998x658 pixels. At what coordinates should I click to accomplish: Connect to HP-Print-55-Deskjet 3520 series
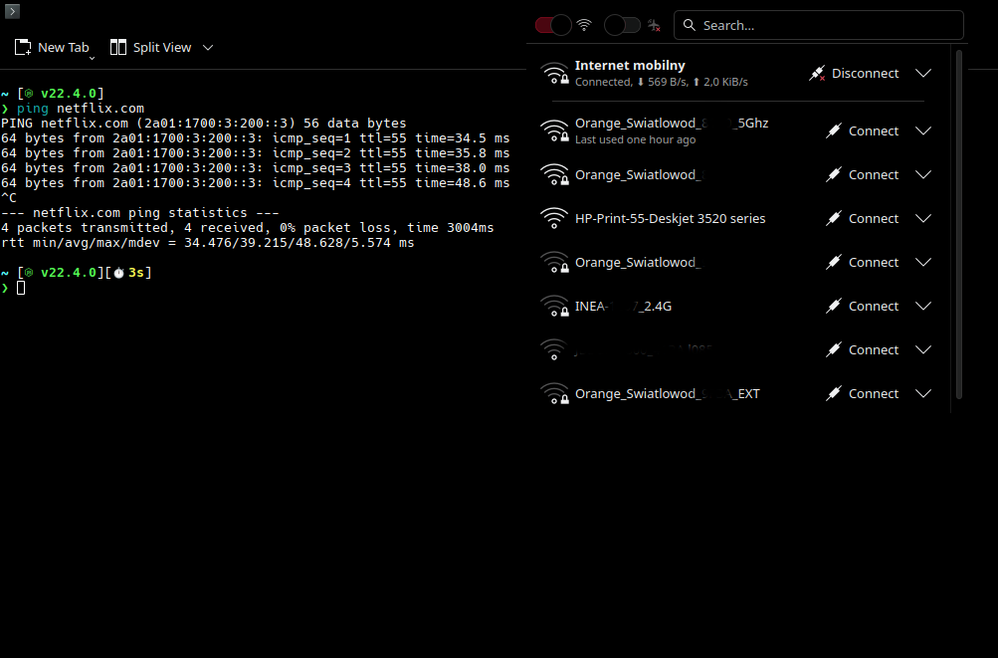coord(862,218)
